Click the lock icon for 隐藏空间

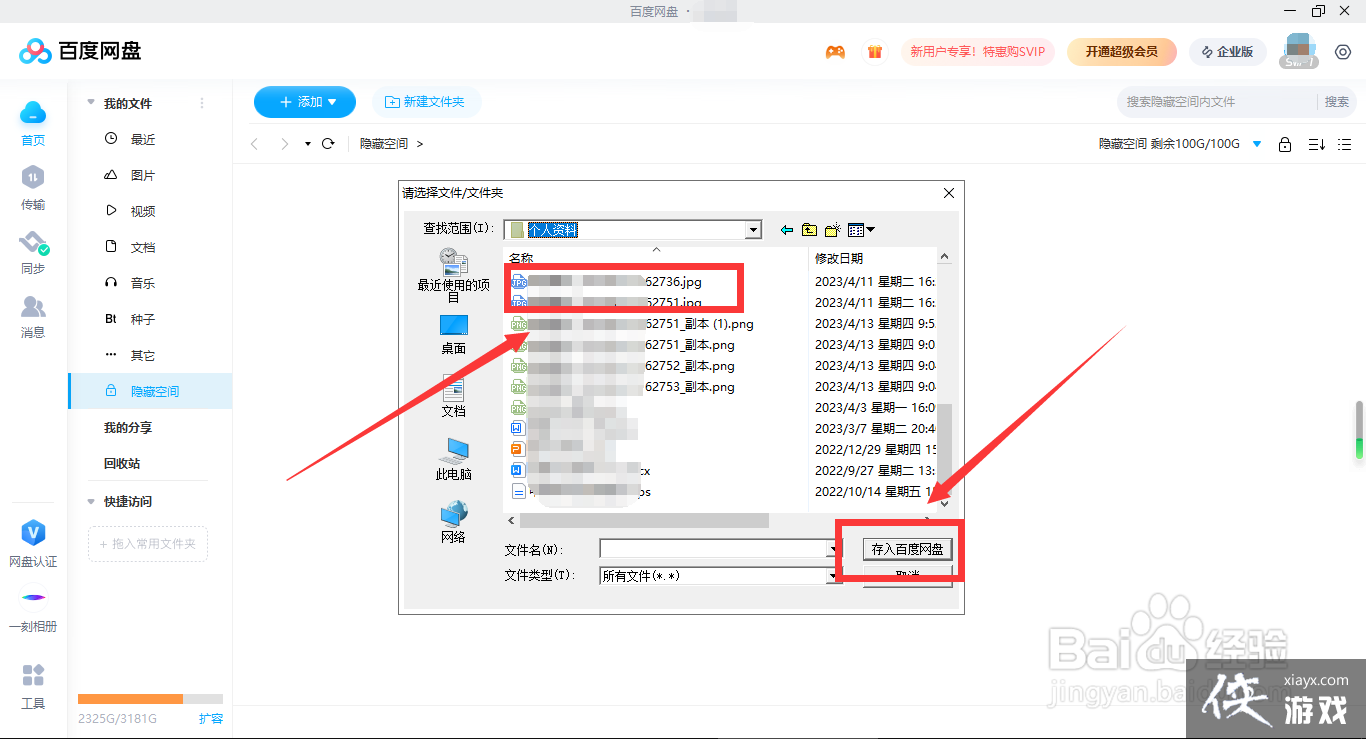(x=1285, y=145)
